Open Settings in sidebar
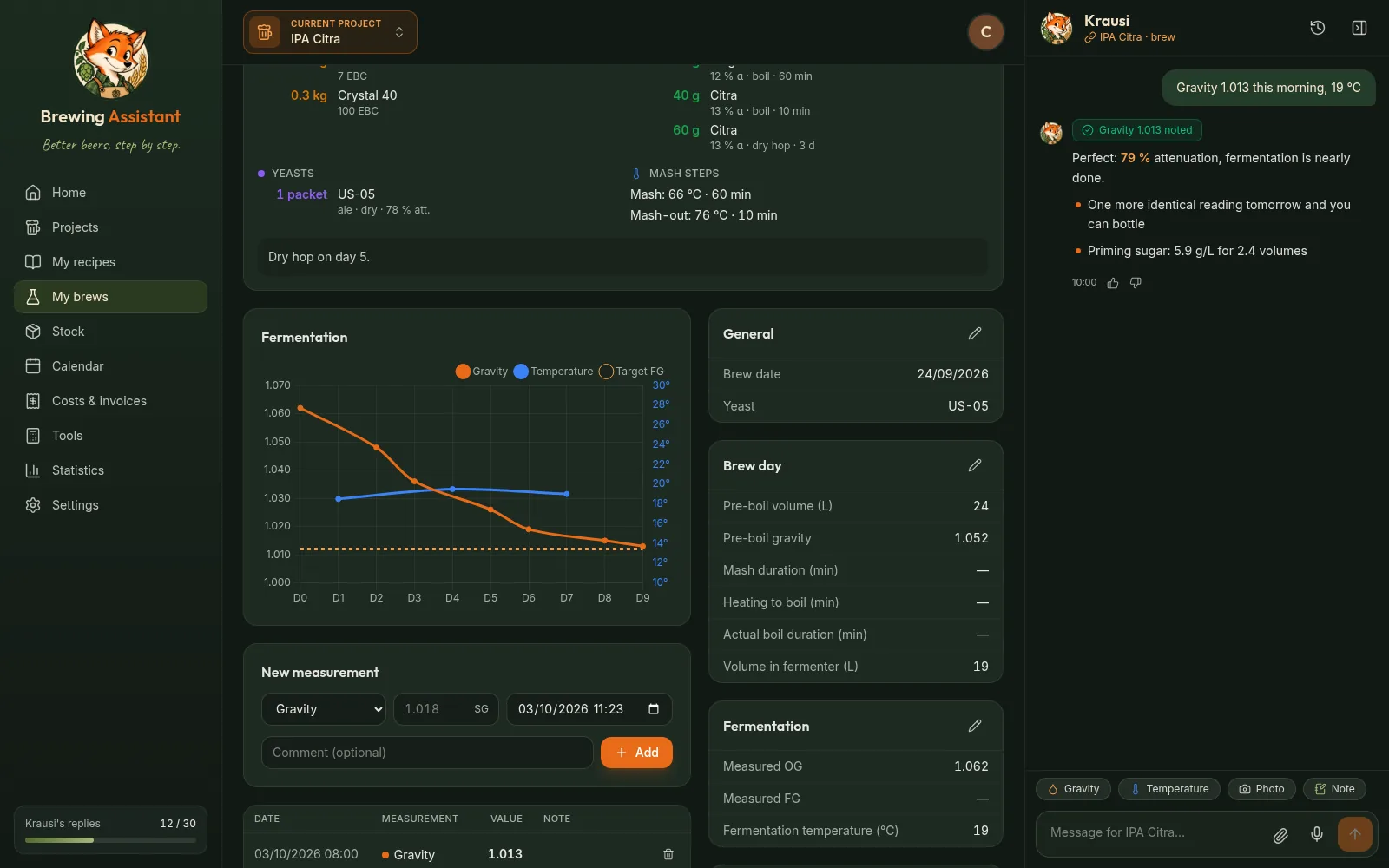 (111, 505)
